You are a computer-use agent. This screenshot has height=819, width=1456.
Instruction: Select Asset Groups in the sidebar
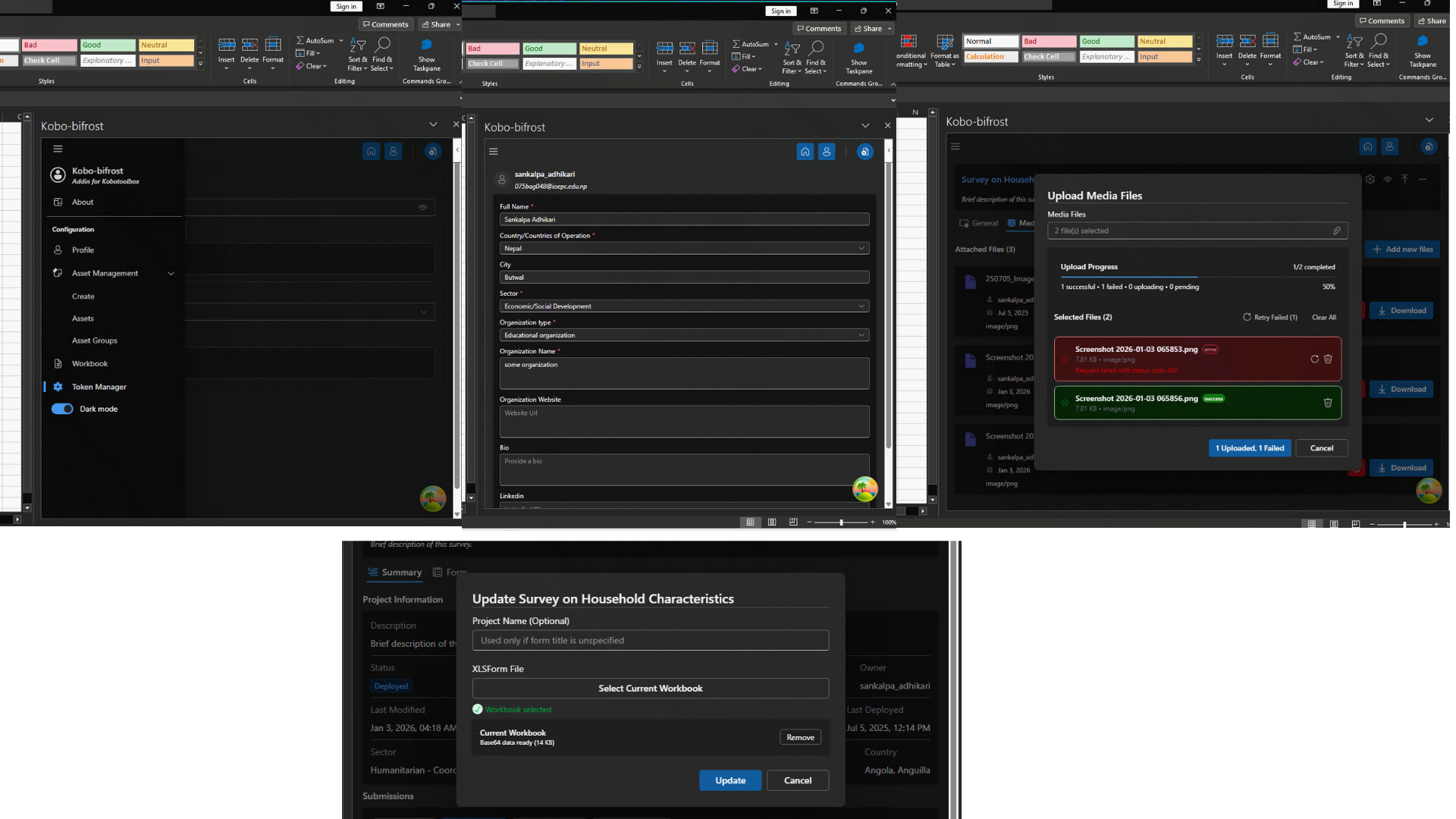[94, 340]
